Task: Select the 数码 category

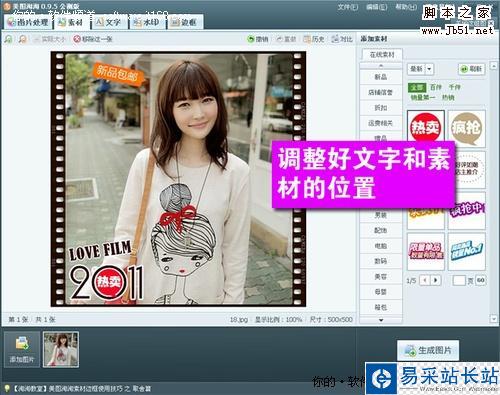Action: coord(381,261)
